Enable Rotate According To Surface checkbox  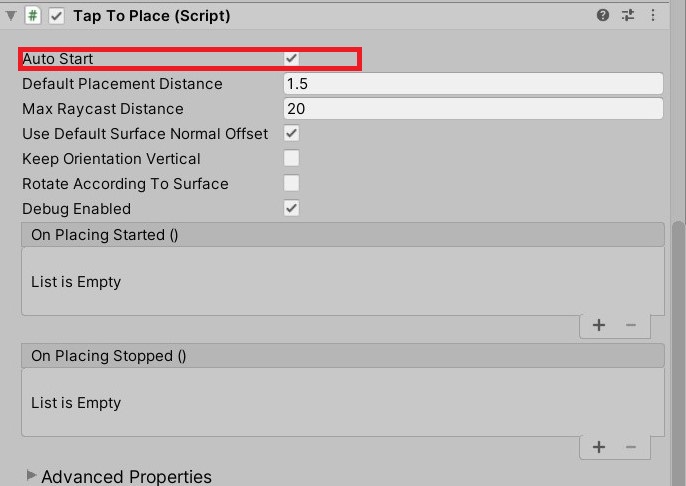pyautogui.click(x=291, y=183)
